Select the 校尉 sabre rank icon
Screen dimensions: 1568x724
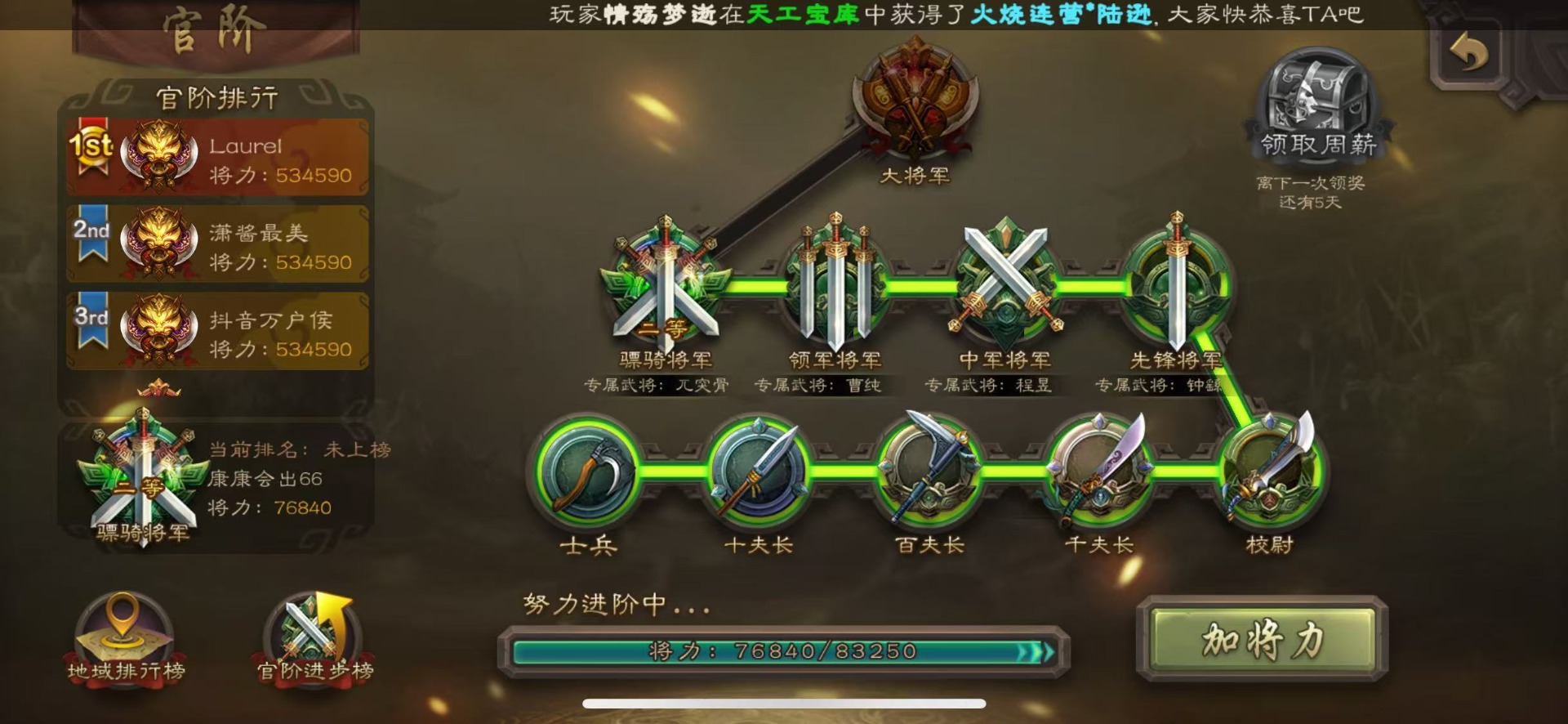[1271, 470]
